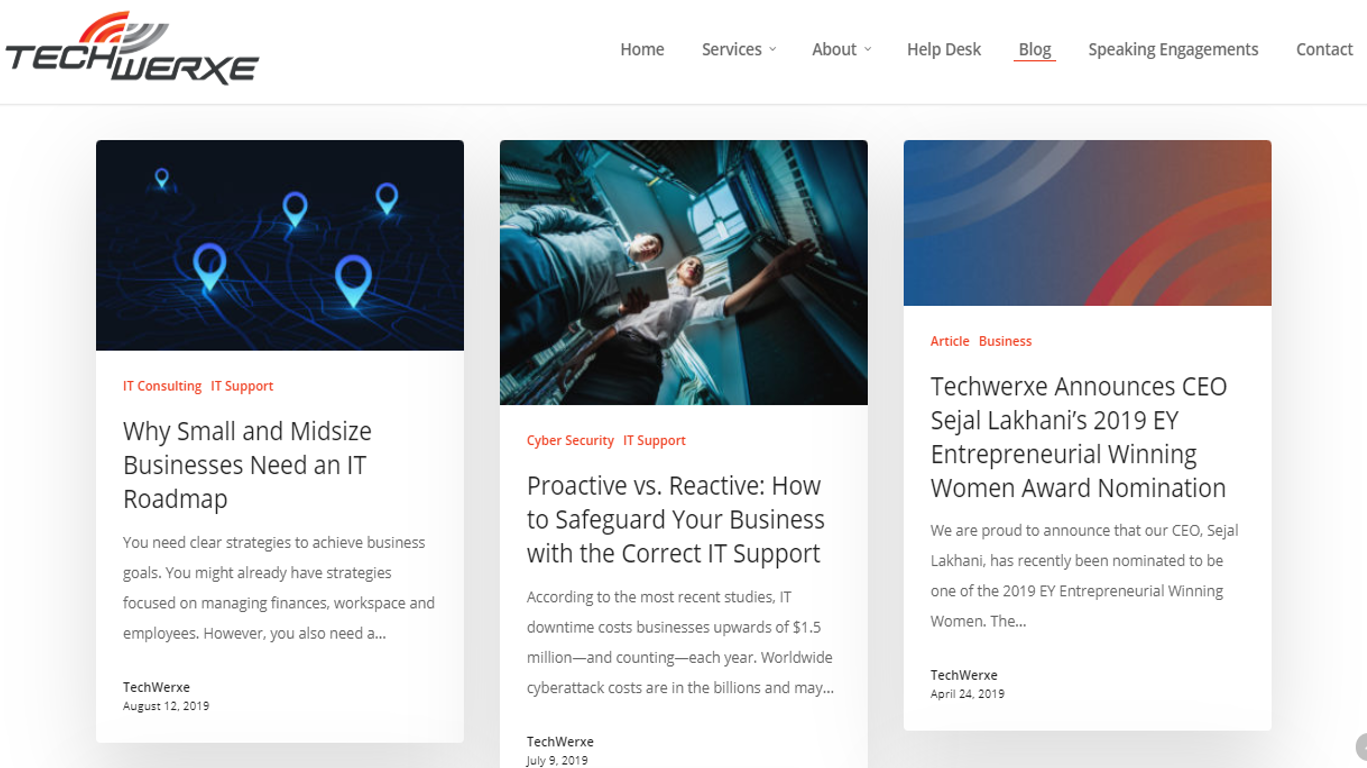Filter by Cyber Security category
The image size is (1367, 768).
pyautogui.click(x=570, y=440)
